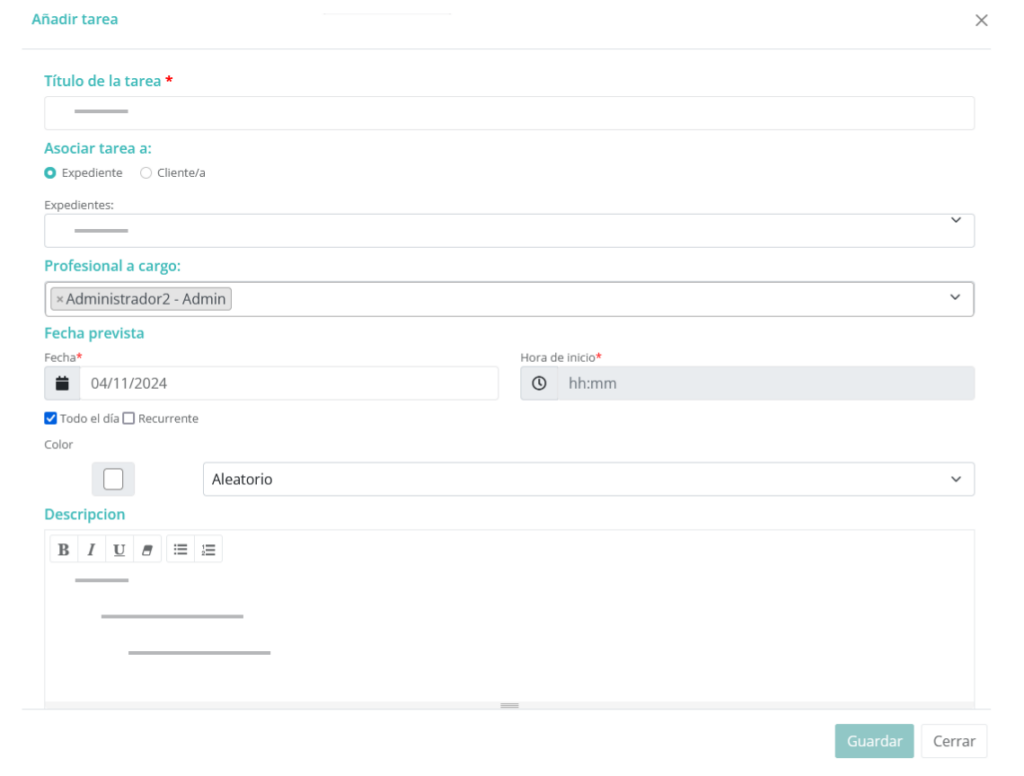Click the eraser clear-format icon

[146, 549]
